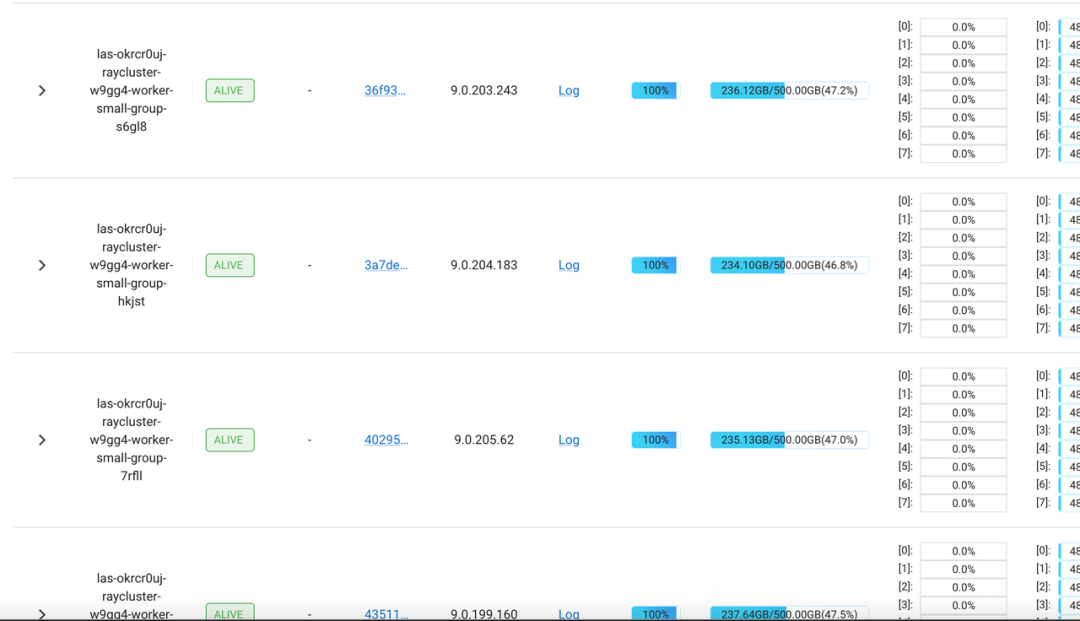Screen dimensions: 1080x621
Task: Click 100% CPU bar for node 9.0.204.183
Action: coord(656,265)
